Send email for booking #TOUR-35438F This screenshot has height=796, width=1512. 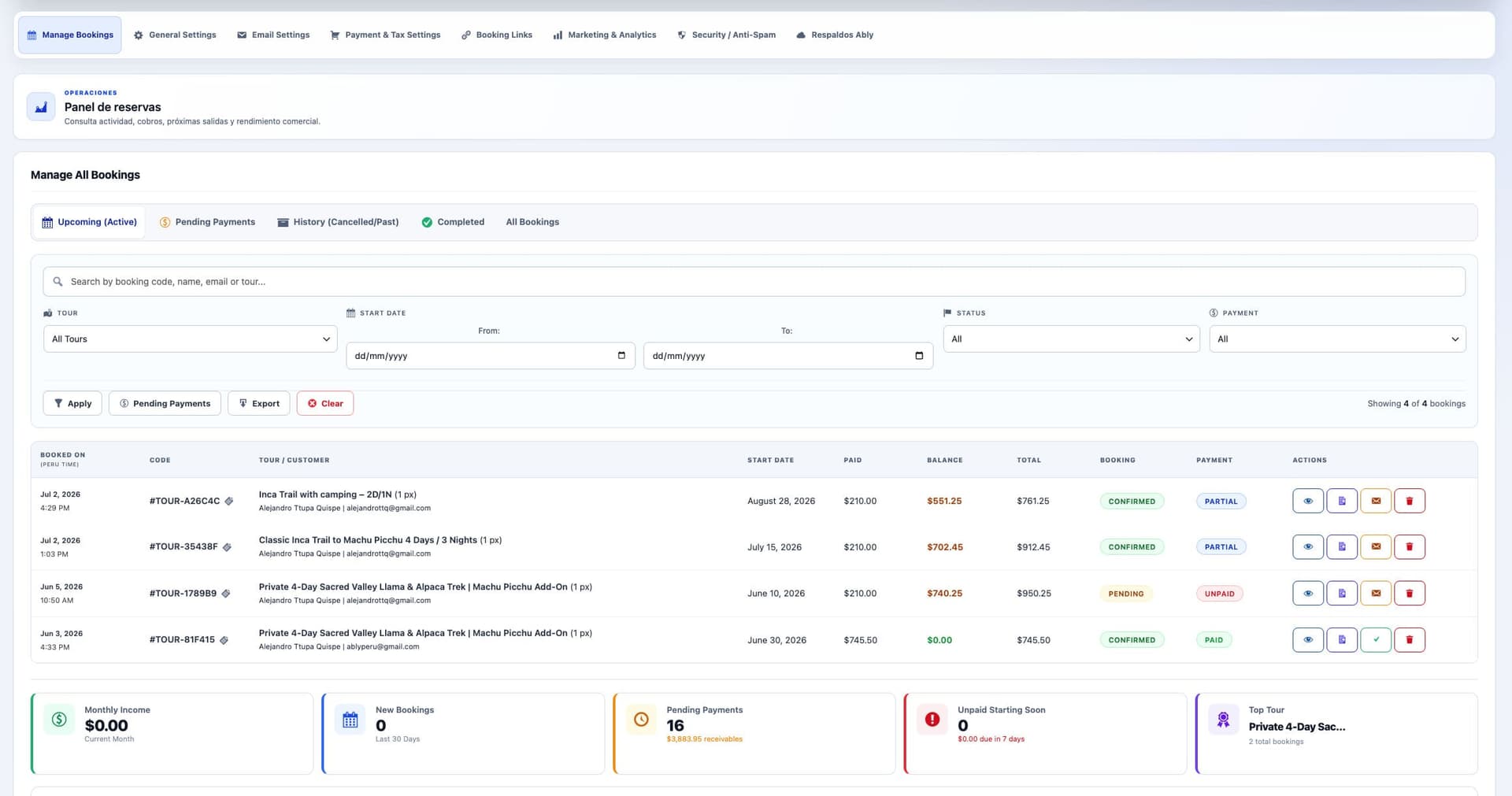click(x=1376, y=546)
